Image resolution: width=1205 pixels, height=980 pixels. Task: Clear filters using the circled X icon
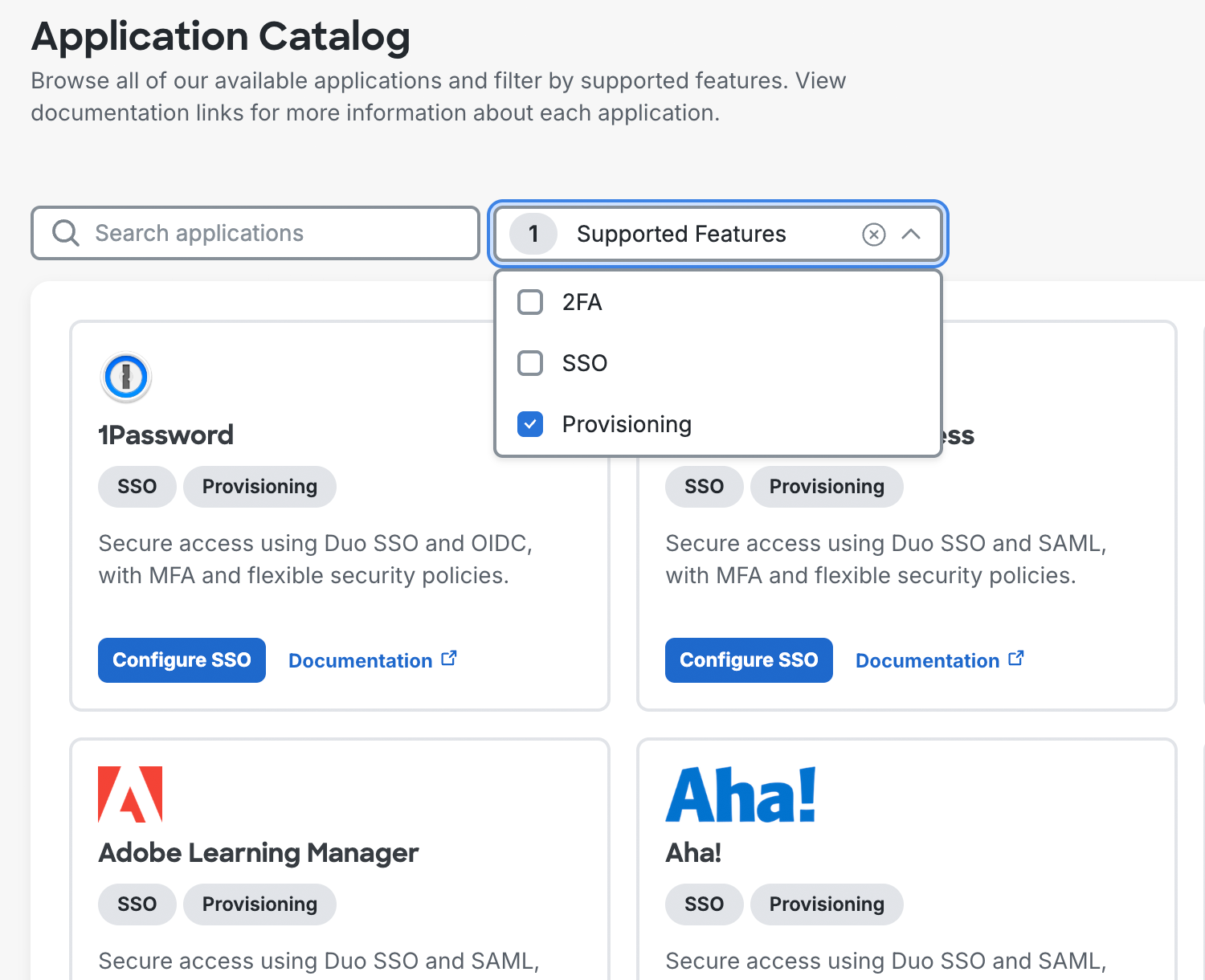[x=873, y=234]
